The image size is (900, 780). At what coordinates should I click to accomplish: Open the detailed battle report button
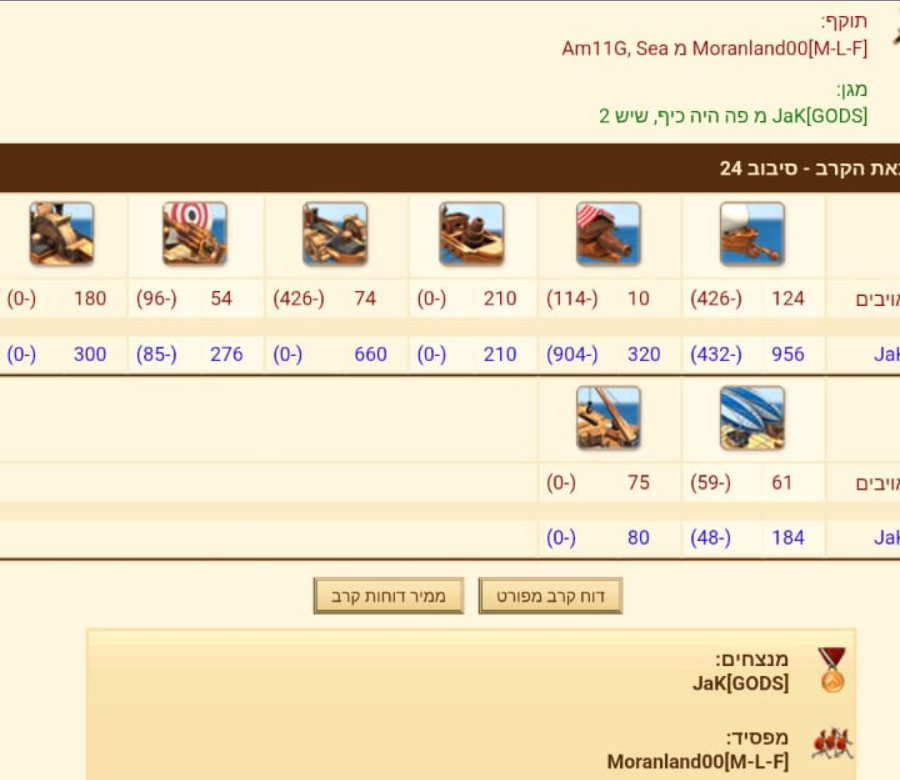pos(550,596)
